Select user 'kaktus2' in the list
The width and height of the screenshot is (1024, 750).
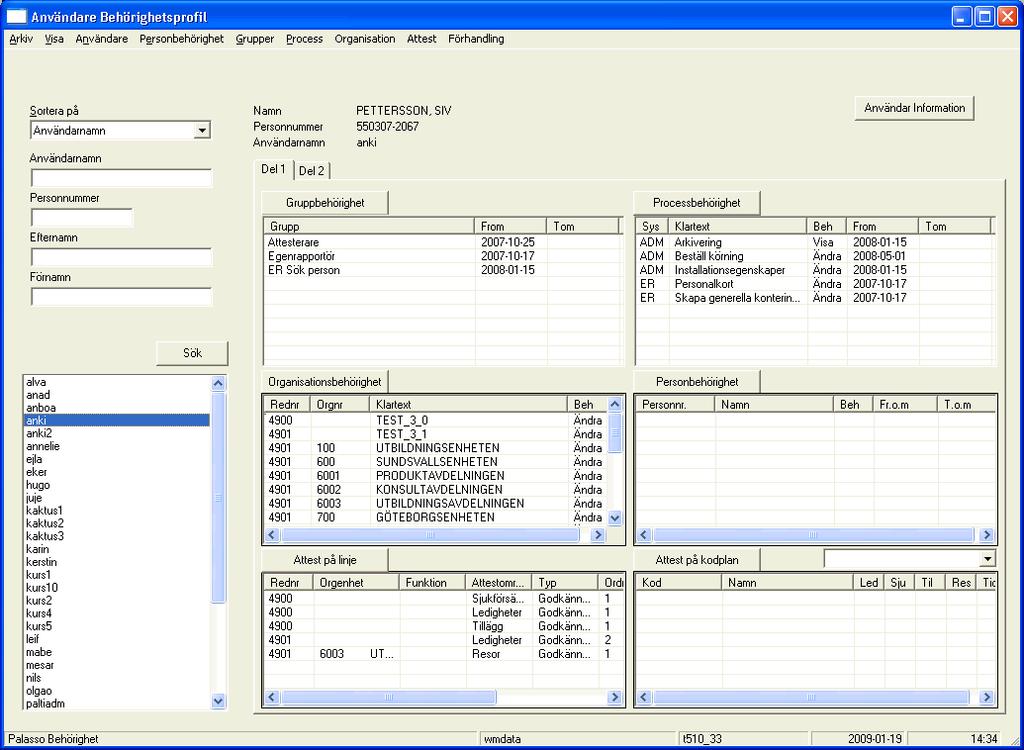point(116,524)
